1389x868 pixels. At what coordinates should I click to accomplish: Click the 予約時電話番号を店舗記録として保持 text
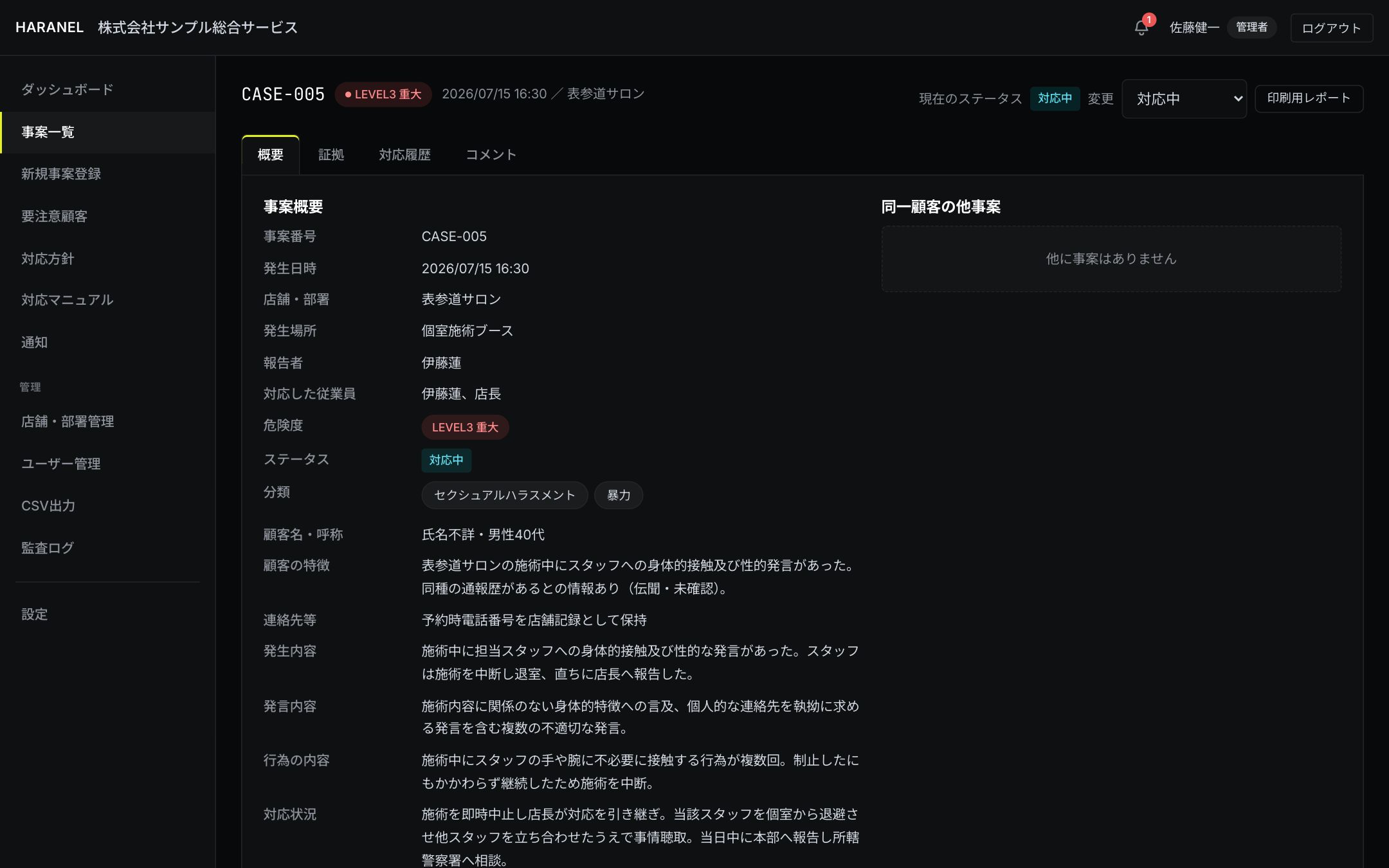[534, 620]
